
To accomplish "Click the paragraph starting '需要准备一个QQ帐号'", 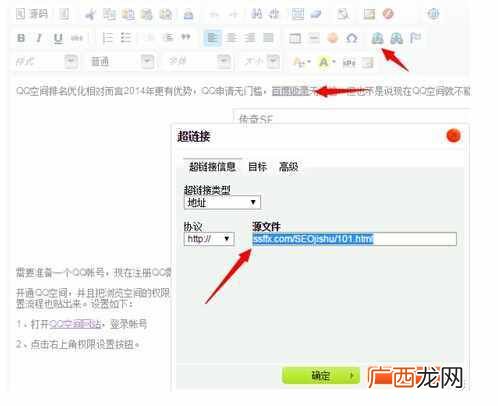I will click(93, 273).
